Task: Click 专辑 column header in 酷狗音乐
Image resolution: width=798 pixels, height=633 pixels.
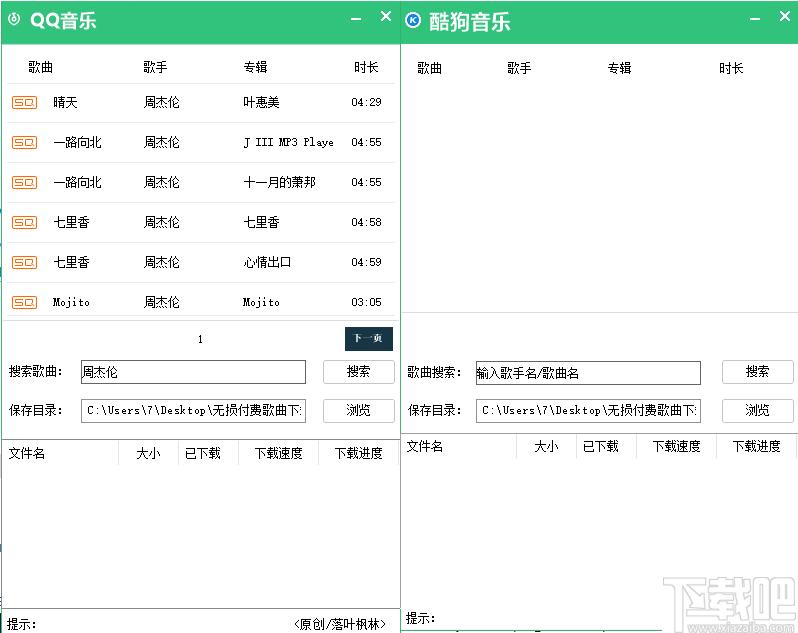Action: point(619,68)
